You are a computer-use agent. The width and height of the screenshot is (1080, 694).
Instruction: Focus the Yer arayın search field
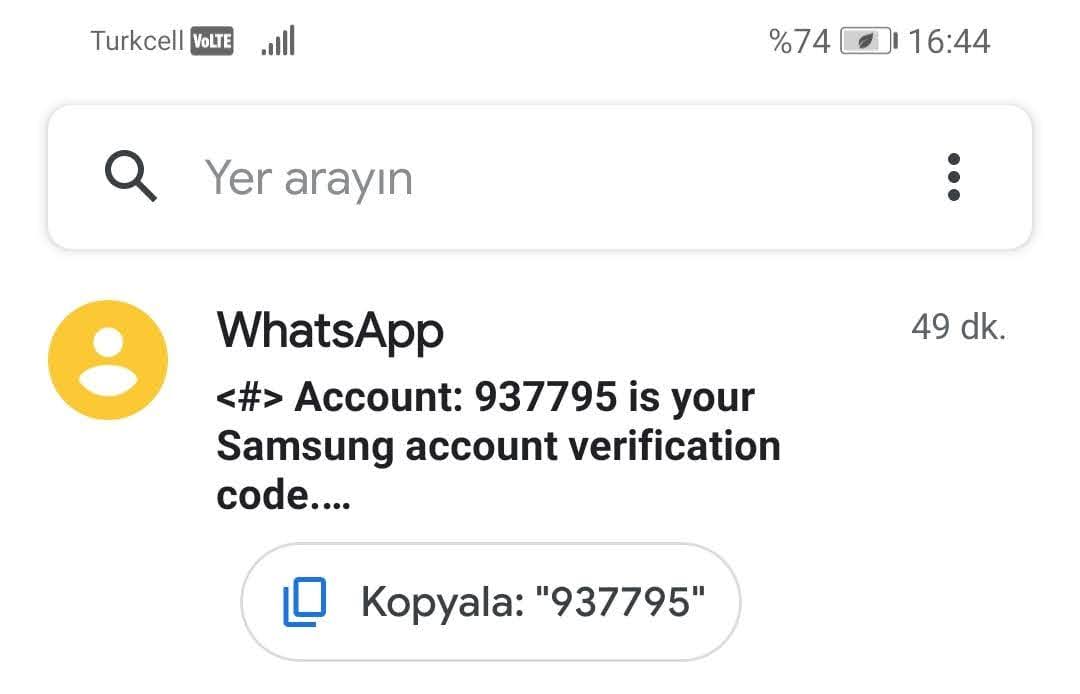pyautogui.click(x=309, y=178)
